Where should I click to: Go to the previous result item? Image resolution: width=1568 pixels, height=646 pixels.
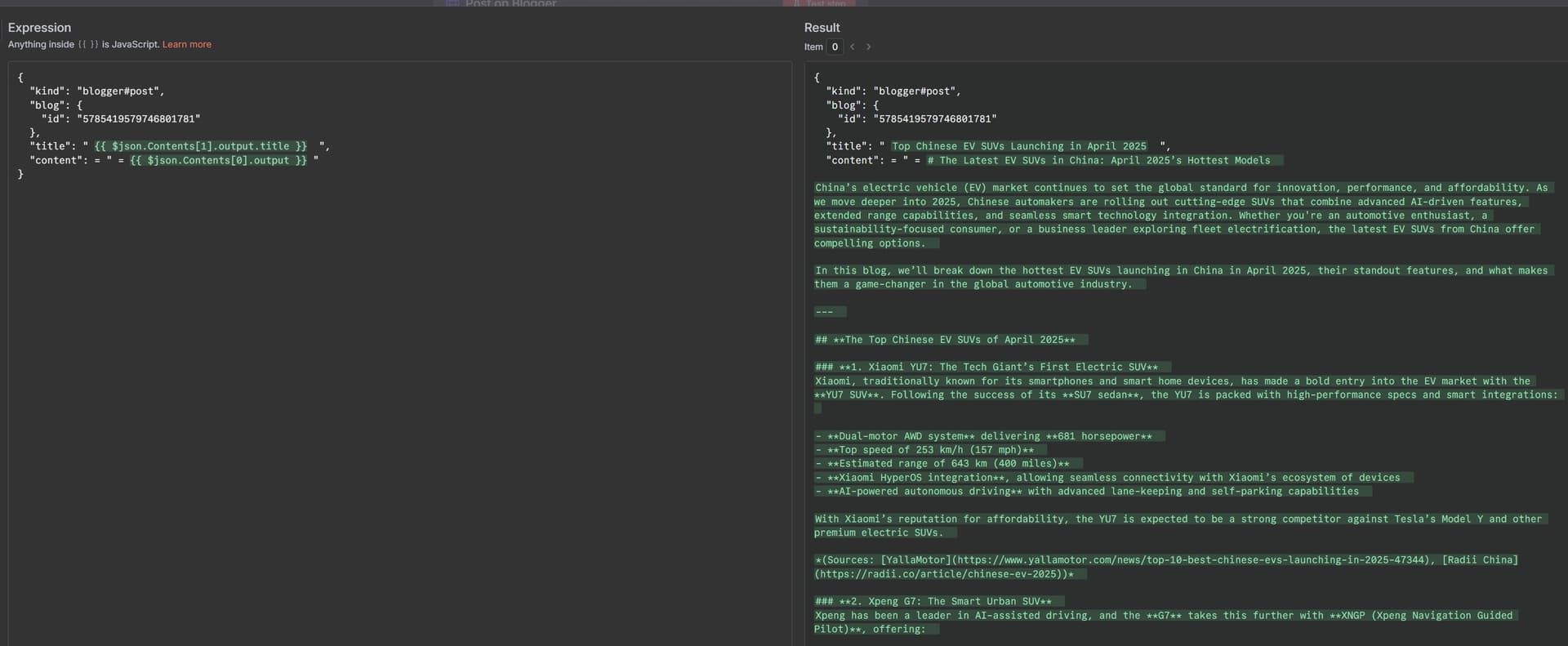(x=852, y=47)
